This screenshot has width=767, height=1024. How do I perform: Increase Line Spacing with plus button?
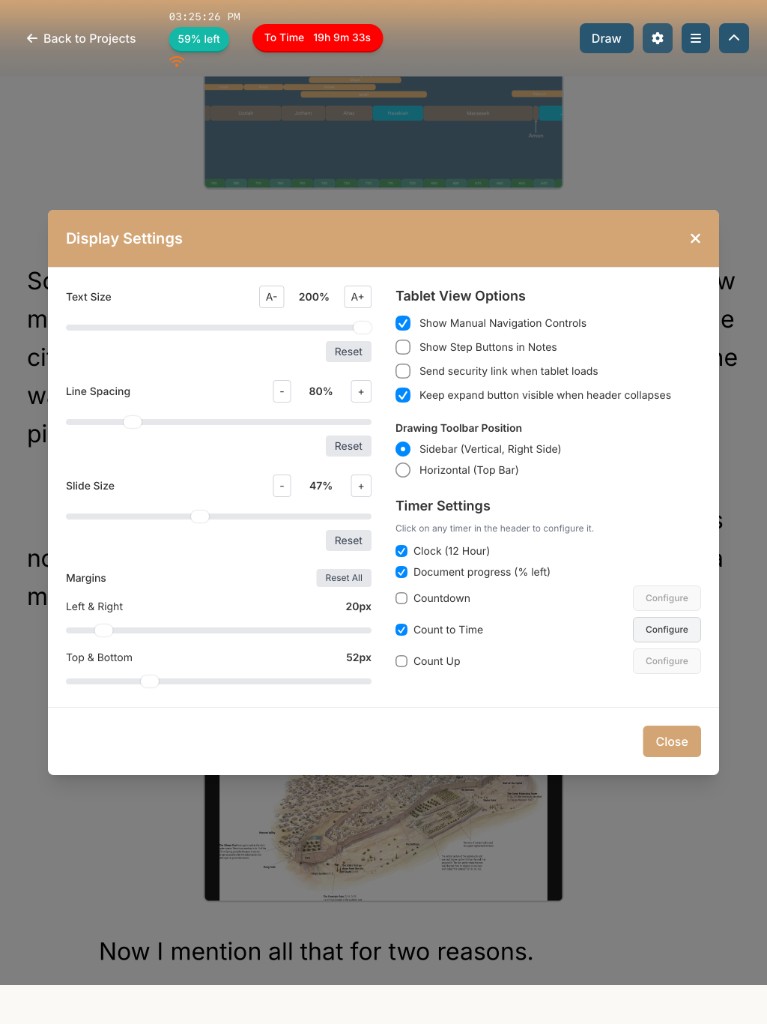pos(361,391)
